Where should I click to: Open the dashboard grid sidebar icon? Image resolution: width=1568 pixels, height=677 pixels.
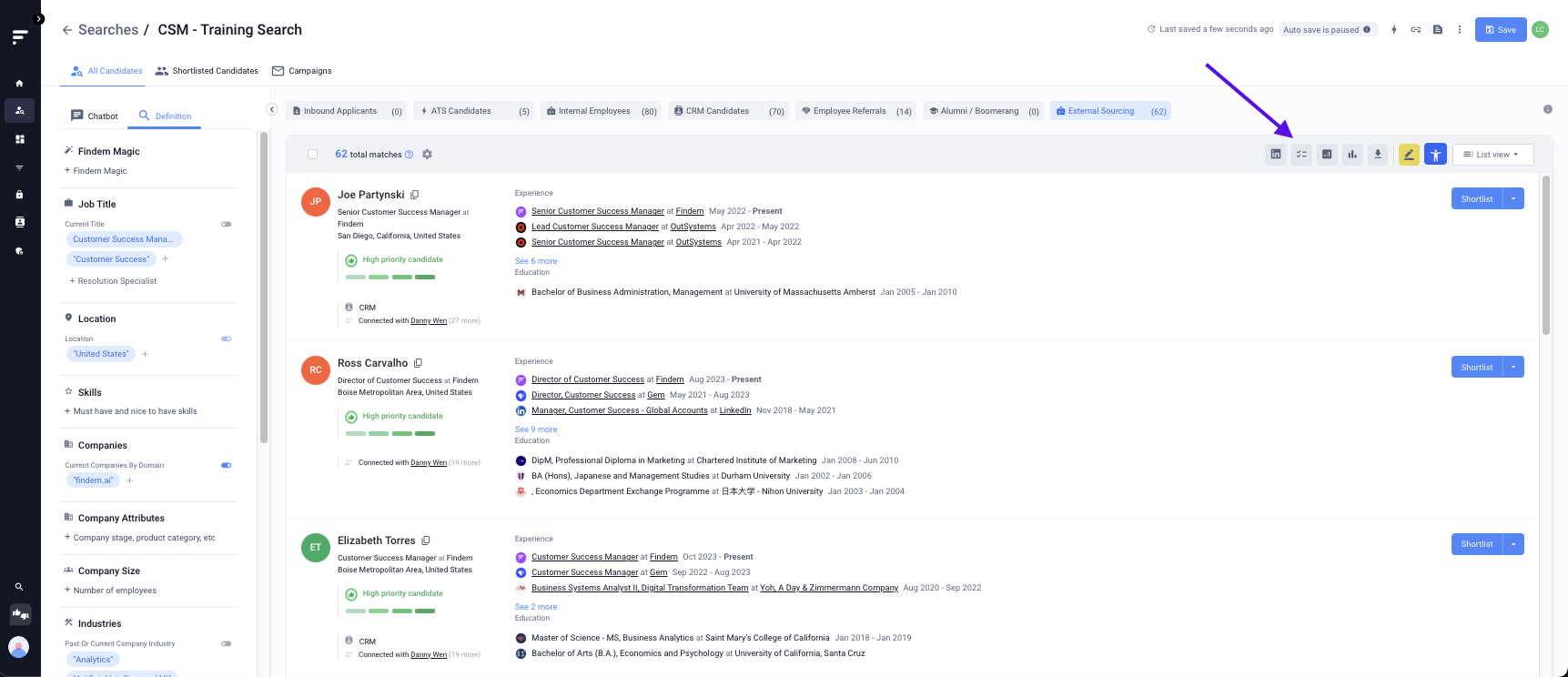(x=20, y=139)
